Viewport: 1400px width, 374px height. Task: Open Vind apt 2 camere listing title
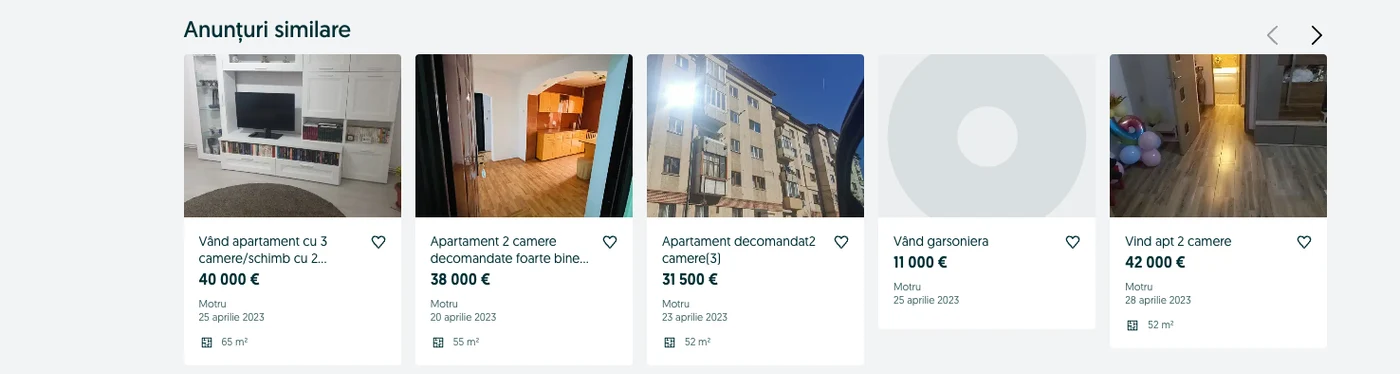tap(1178, 242)
